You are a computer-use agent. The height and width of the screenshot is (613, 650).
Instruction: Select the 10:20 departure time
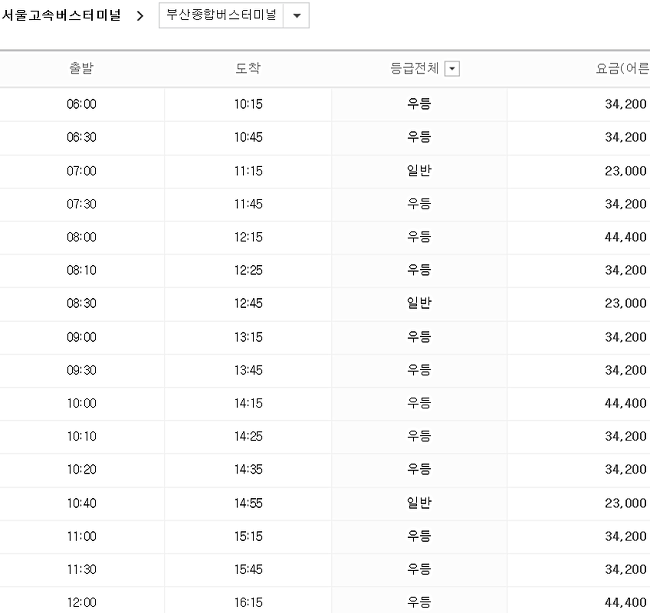(81, 470)
